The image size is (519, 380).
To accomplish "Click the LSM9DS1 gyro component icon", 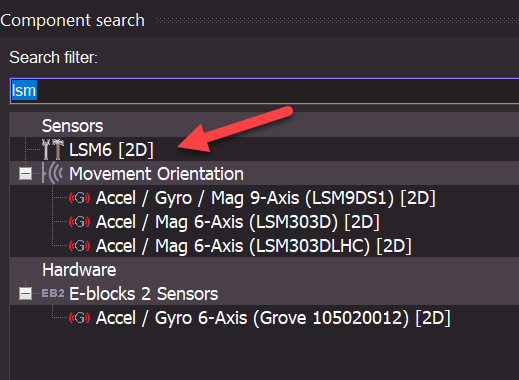I will click(79, 198).
